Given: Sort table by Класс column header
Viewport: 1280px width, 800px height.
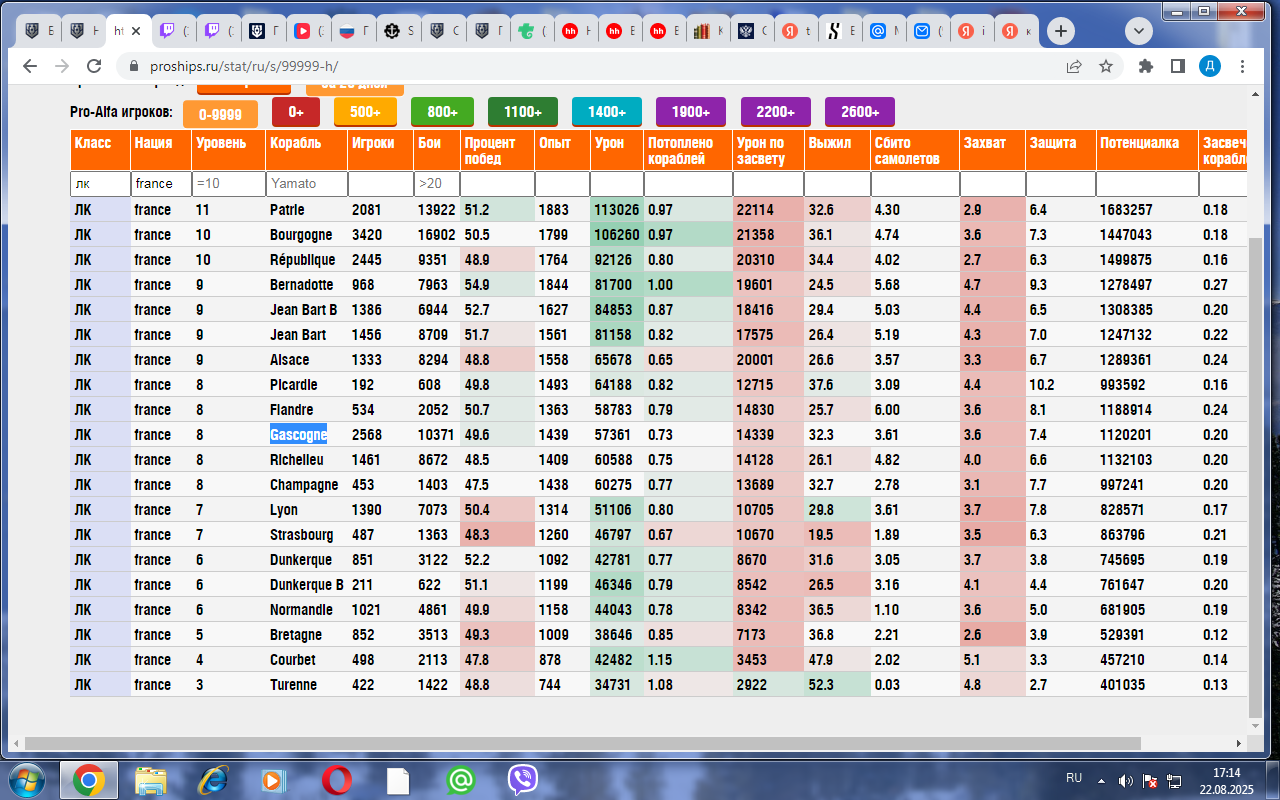Looking at the screenshot, I should (x=100, y=150).
